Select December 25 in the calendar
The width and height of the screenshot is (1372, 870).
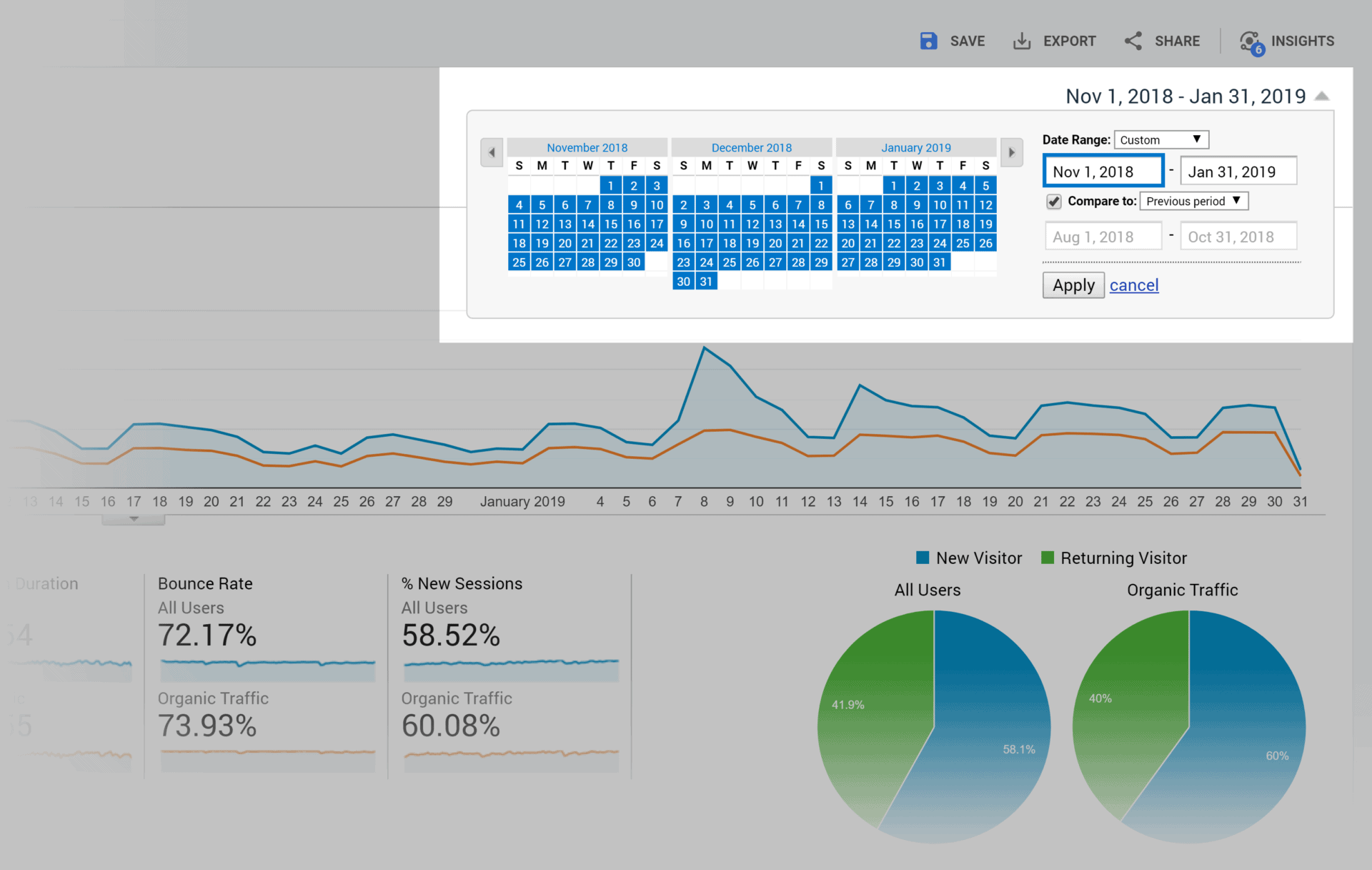(x=729, y=262)
